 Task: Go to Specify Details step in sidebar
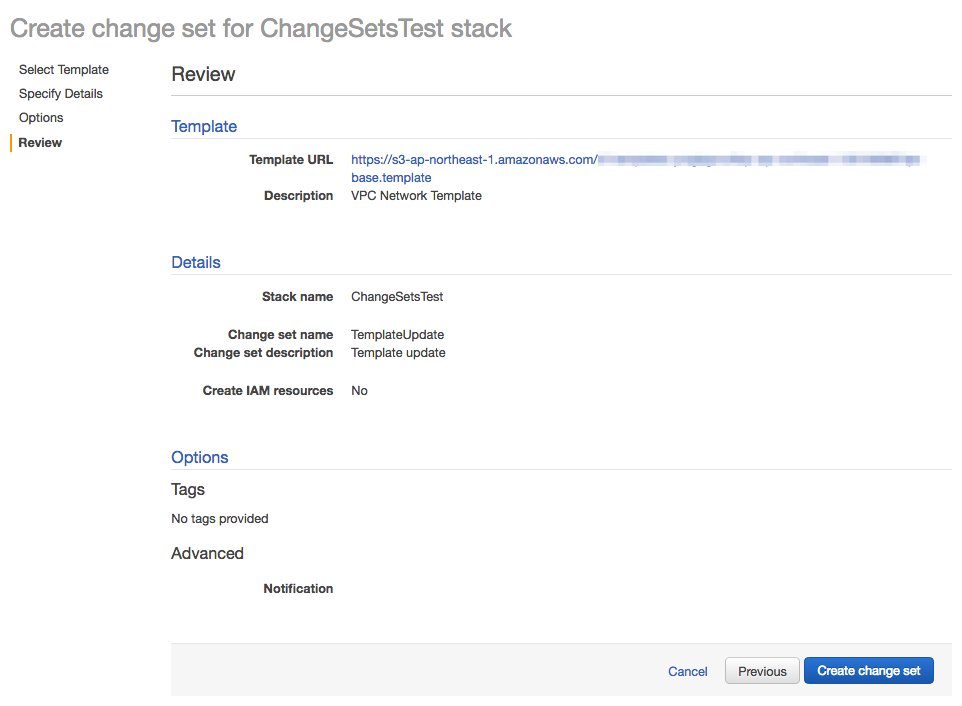(60, 93)
